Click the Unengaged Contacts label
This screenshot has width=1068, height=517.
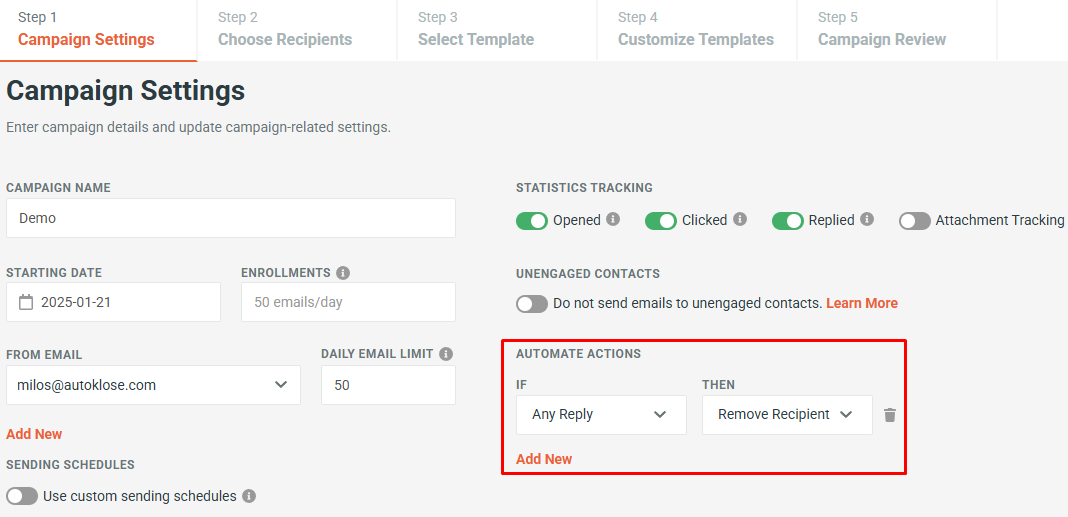[x=588, y=274]
